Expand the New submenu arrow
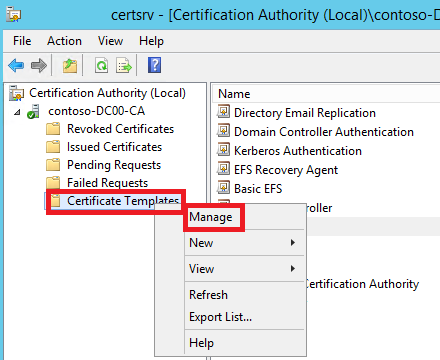Viewport: 440px width, 360px height. [293, 243]
